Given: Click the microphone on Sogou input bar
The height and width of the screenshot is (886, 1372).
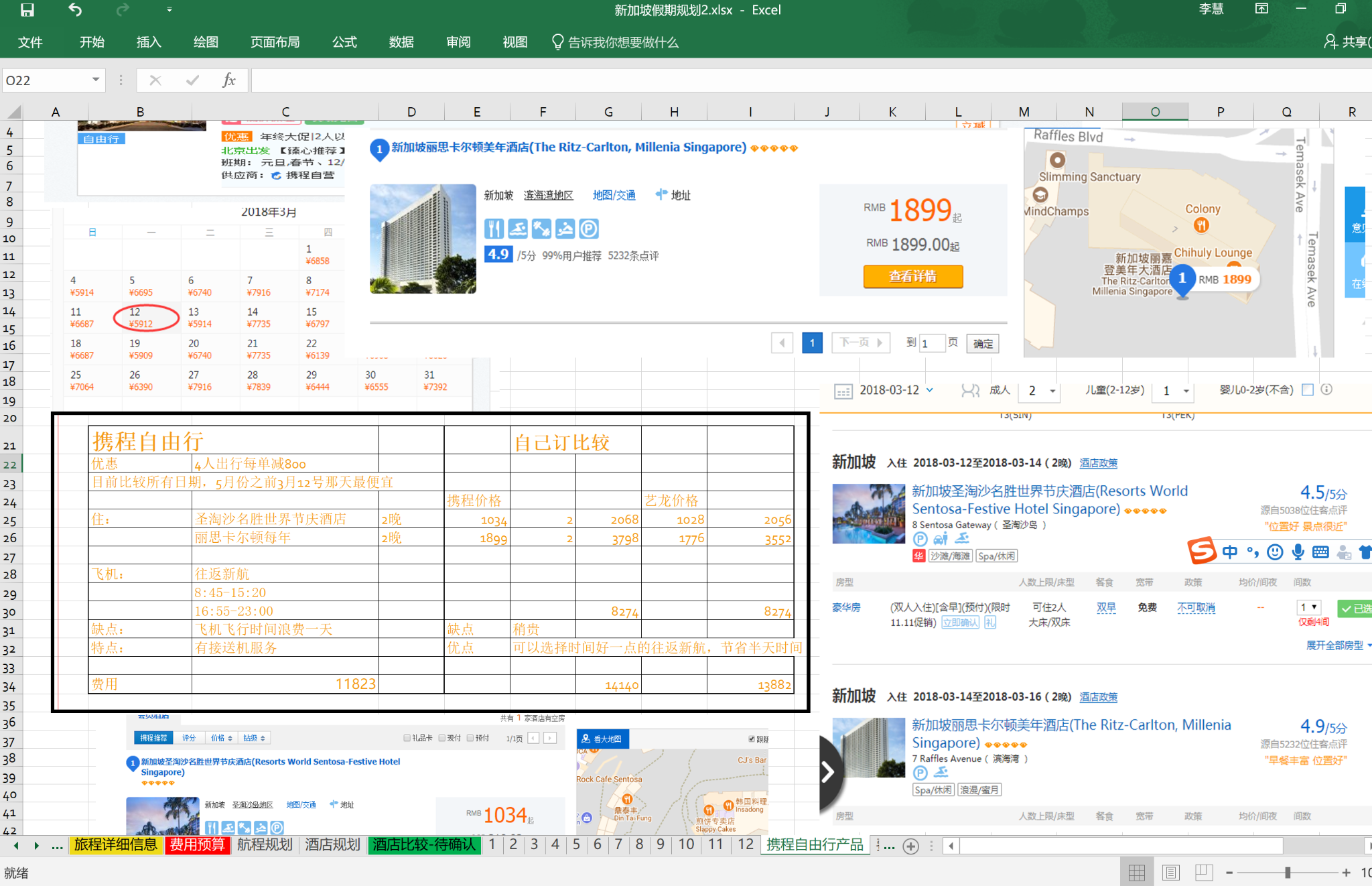Looking at the screenshot, I should point(1298,552).
